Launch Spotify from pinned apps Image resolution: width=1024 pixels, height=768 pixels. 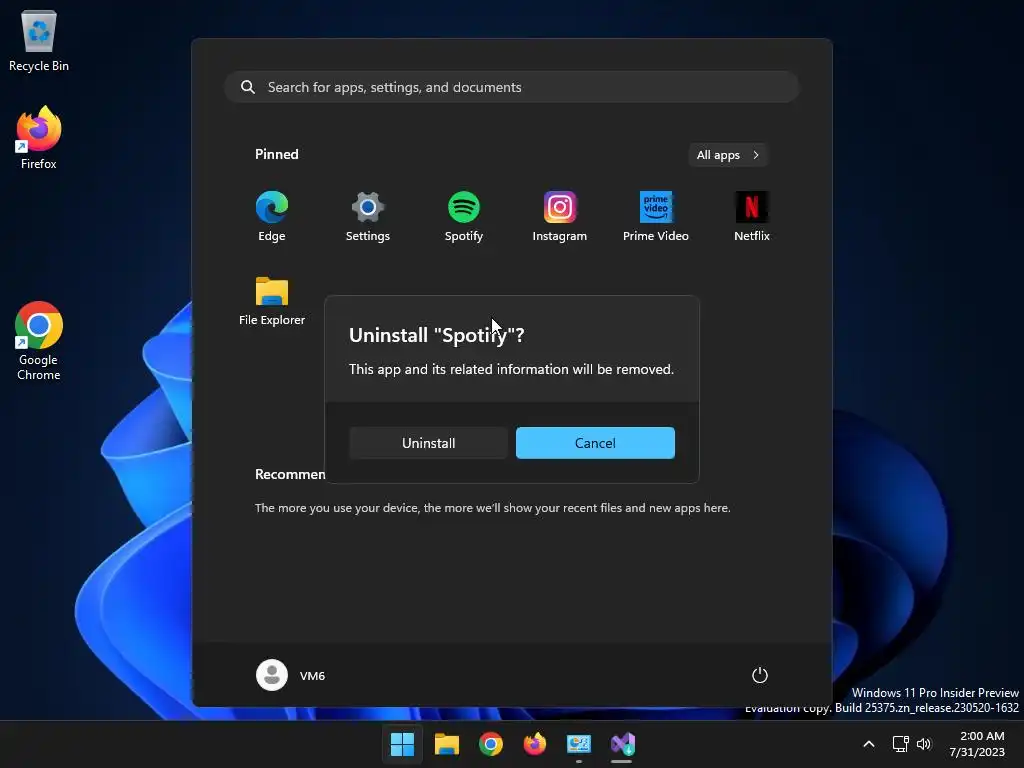(x=464, y=217)
